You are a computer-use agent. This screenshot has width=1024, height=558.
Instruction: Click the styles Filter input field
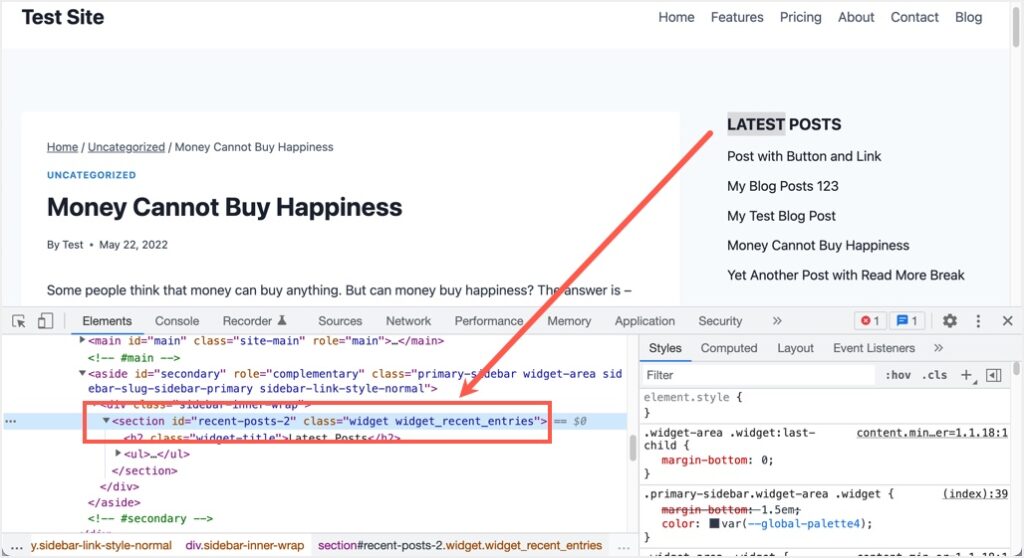click(x=755, y=375)
